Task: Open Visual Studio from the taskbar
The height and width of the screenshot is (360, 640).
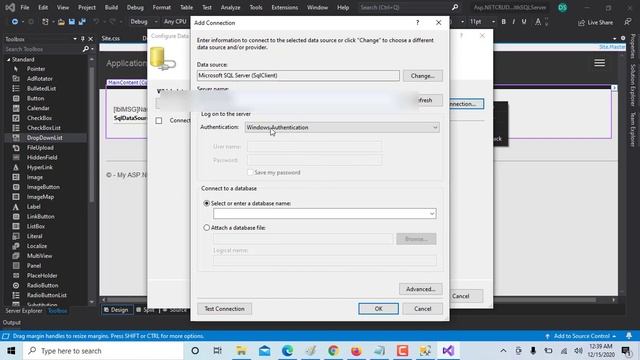Action: [448, 351]
